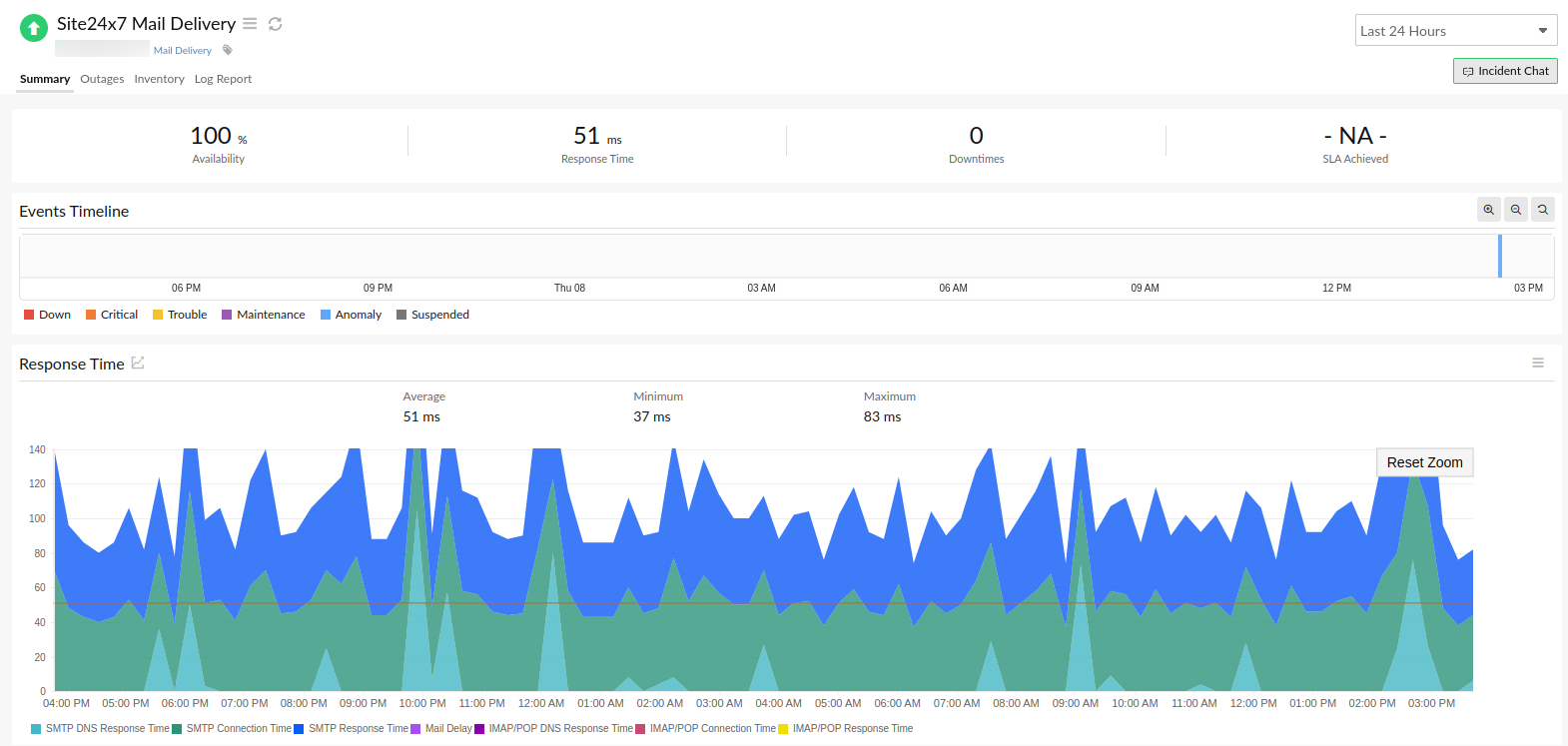Zoom in on the Events Timeline
The width and height of the screenshot is (1568, 746).
point(1488,210)
